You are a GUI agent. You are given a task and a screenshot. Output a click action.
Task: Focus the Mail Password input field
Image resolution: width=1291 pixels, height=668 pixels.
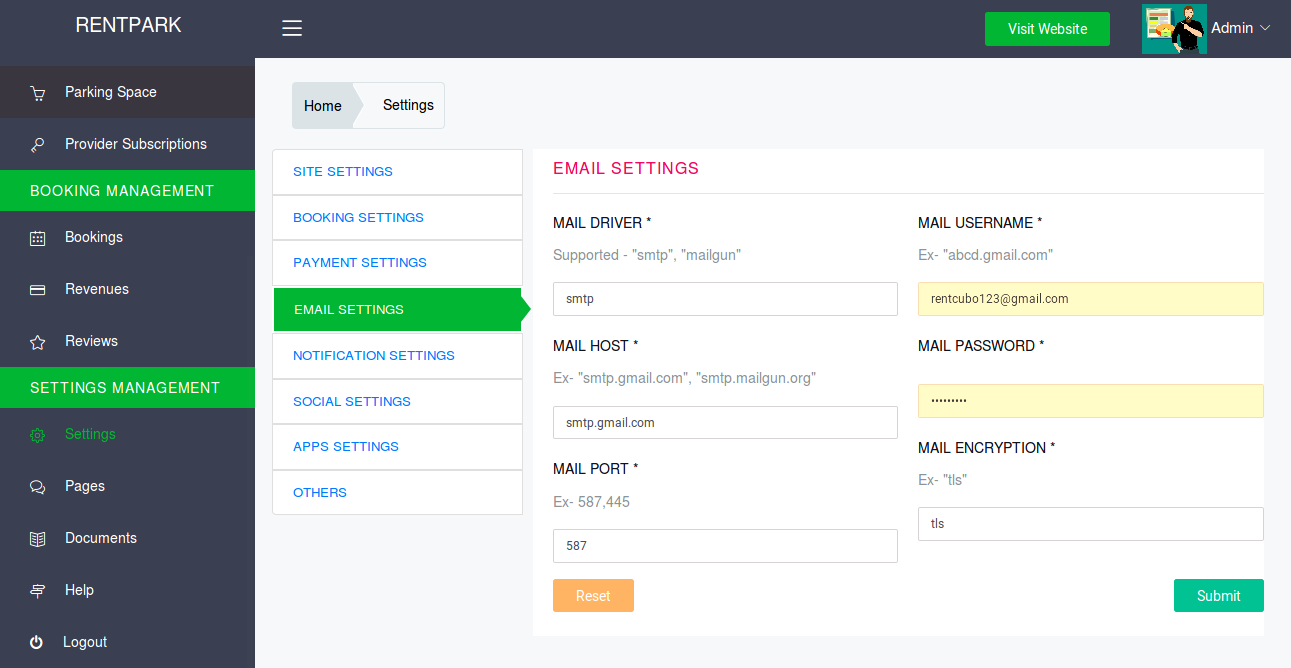[1091, 401]
